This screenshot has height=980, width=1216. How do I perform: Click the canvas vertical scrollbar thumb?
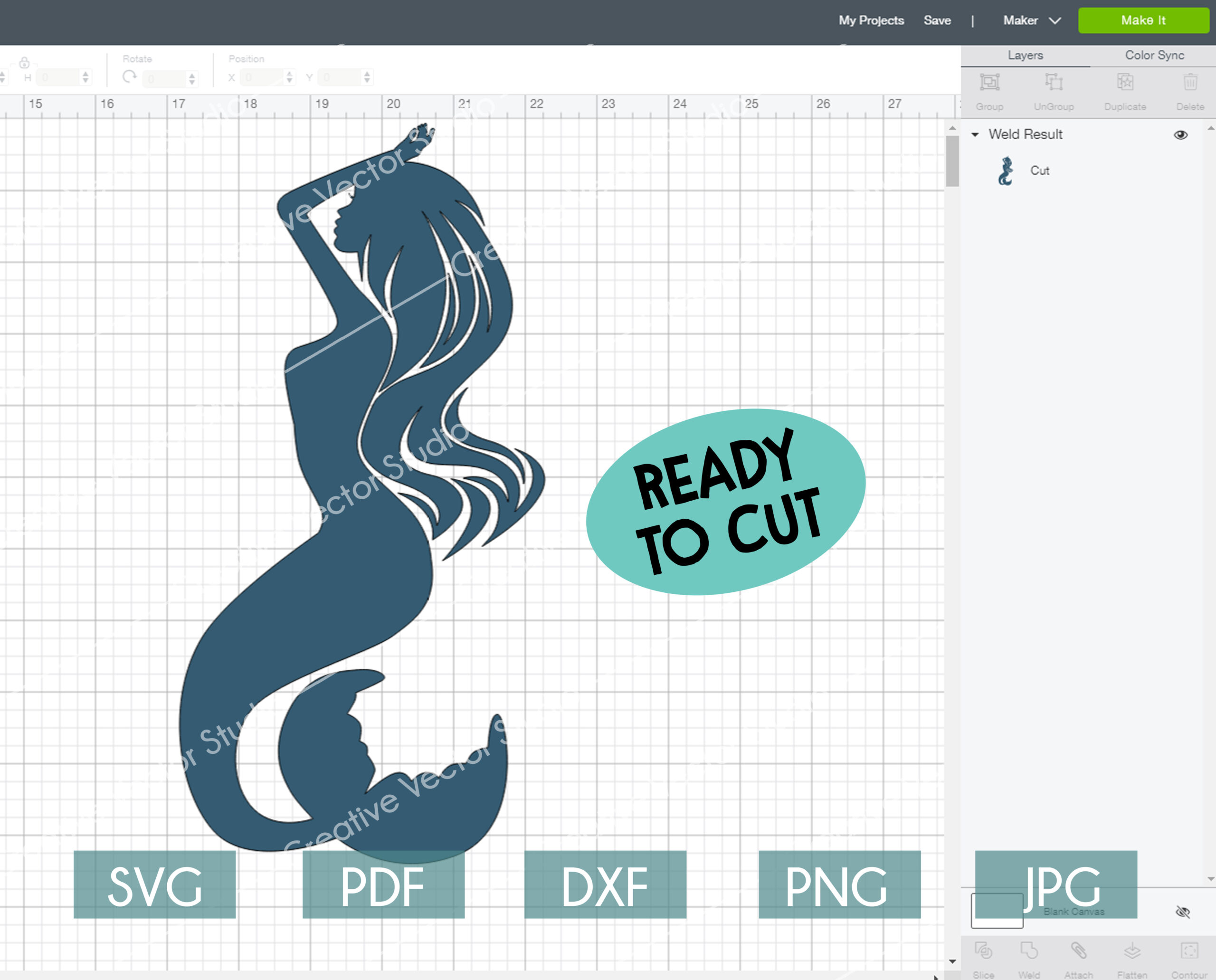pyautogui.click(x=952, y=161)
